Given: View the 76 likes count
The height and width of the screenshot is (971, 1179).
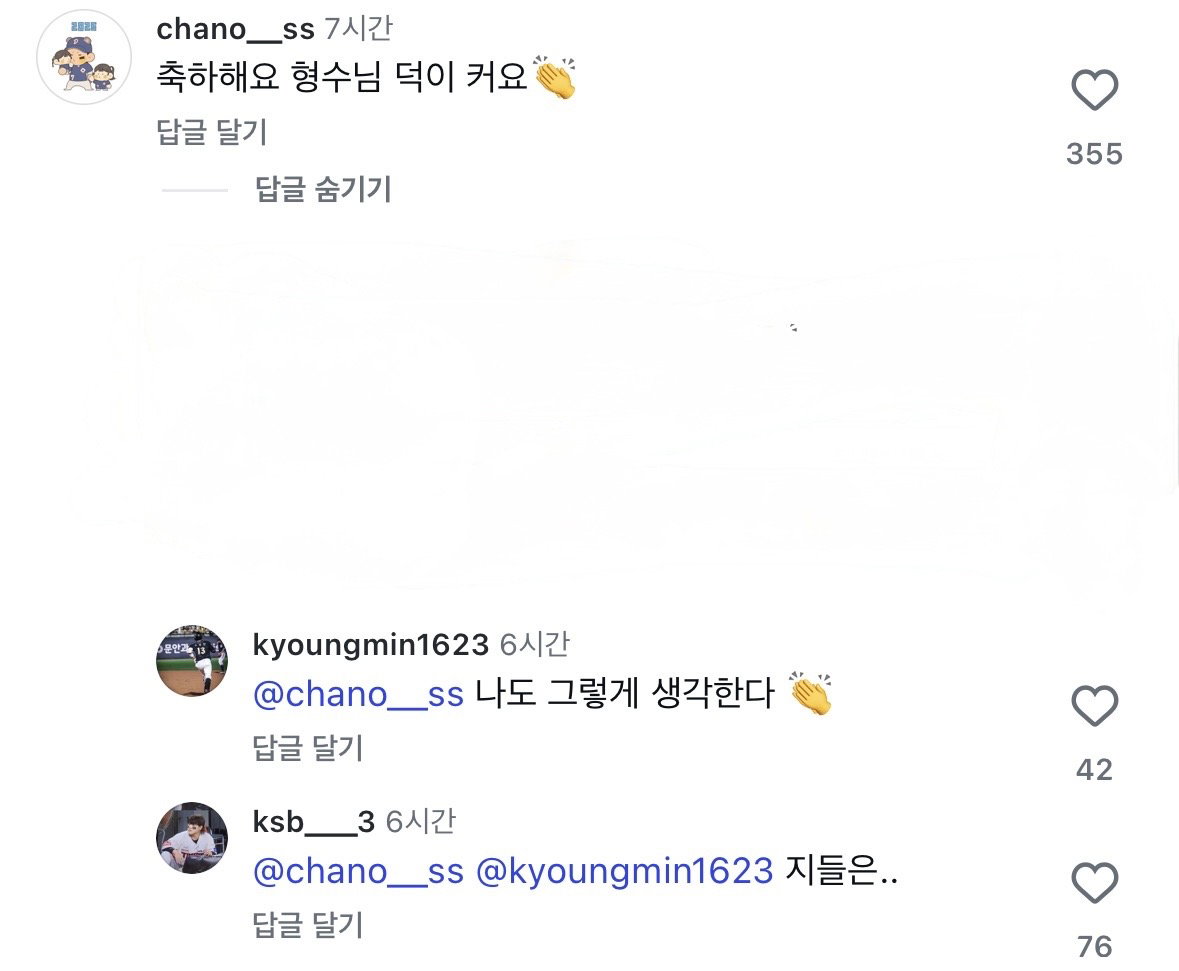Looking at the screenshot, I should pyautogui.click(x=1094, y=947).
